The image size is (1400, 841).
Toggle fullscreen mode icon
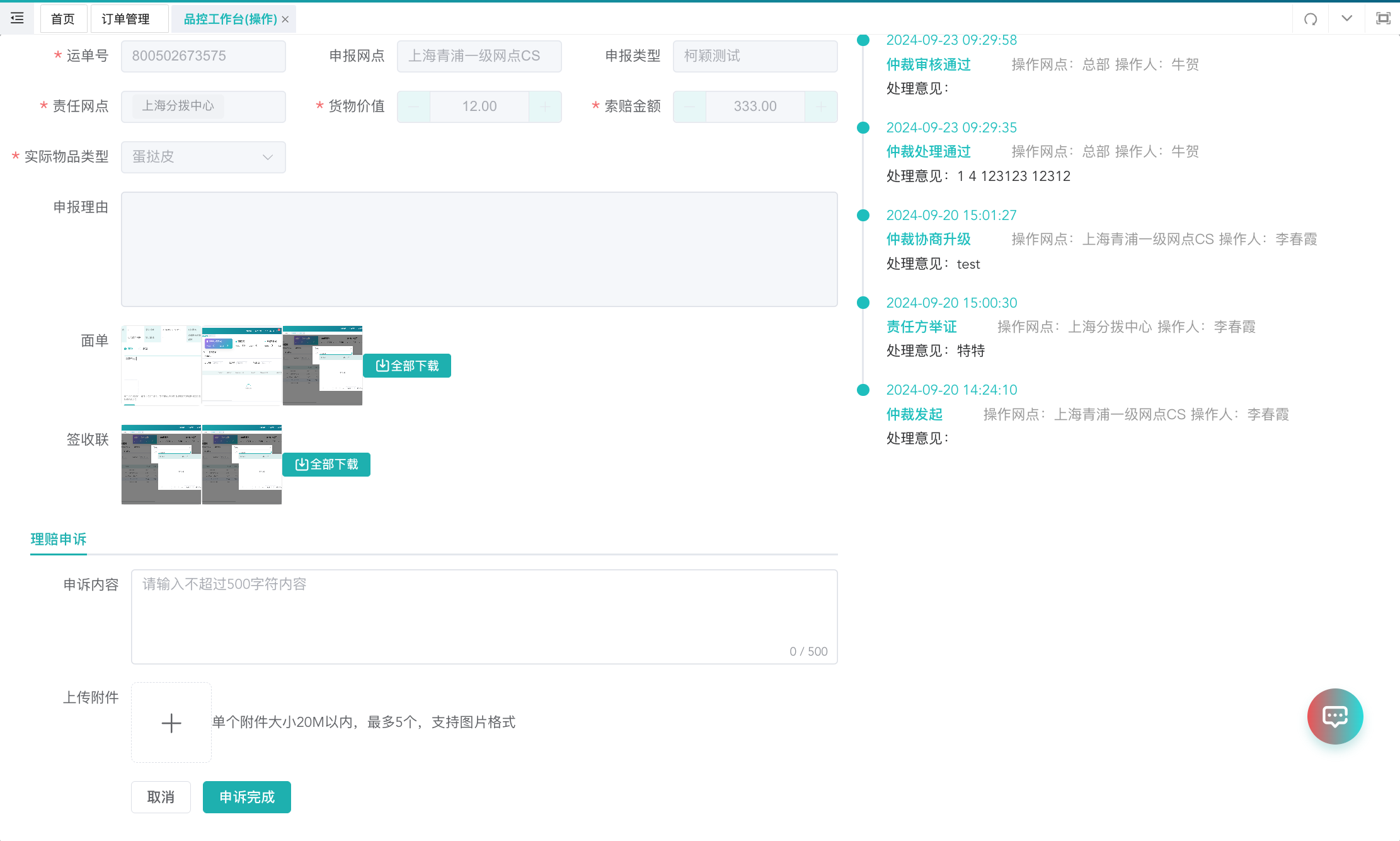(x=1383, y=18)
